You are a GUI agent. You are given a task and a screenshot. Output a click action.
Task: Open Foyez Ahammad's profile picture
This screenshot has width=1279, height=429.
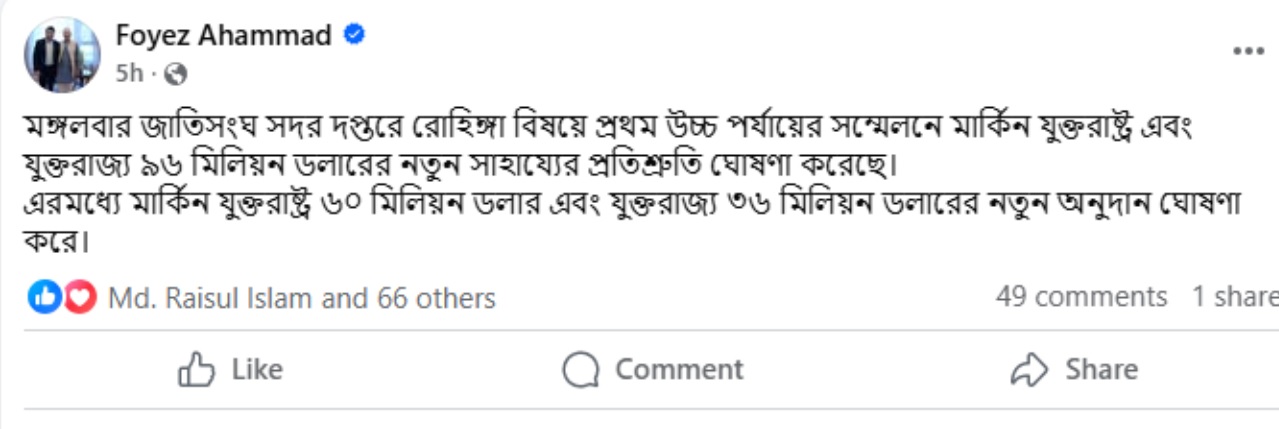[62, 55]
